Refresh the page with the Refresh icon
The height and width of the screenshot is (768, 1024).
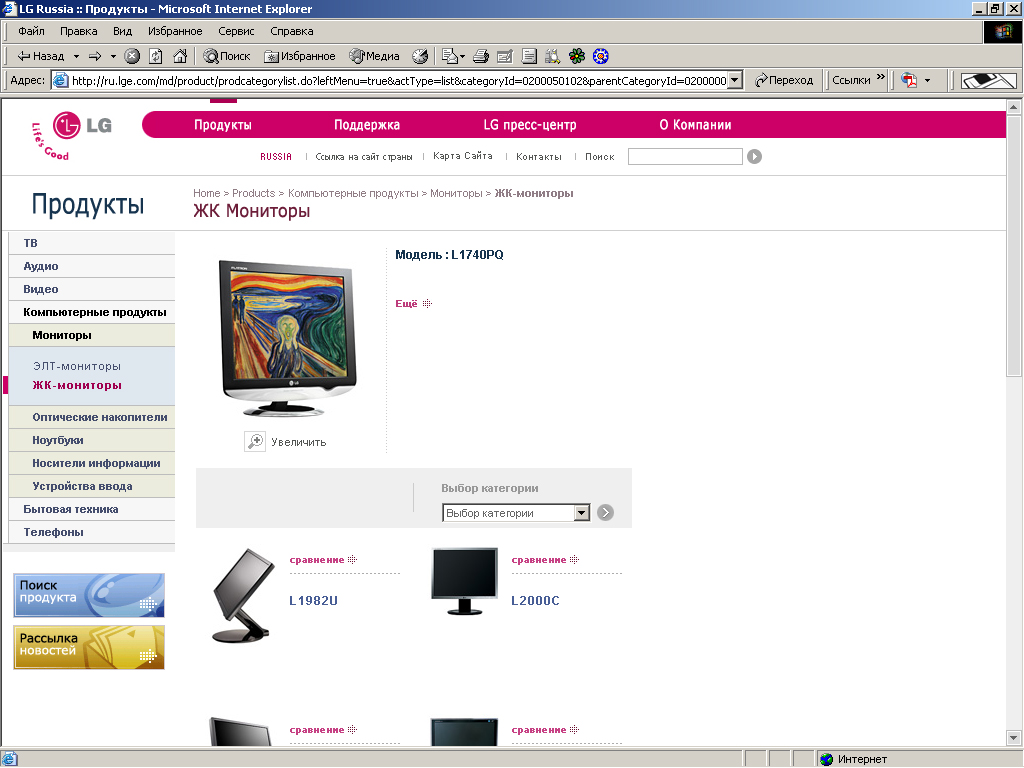(155, 56)
